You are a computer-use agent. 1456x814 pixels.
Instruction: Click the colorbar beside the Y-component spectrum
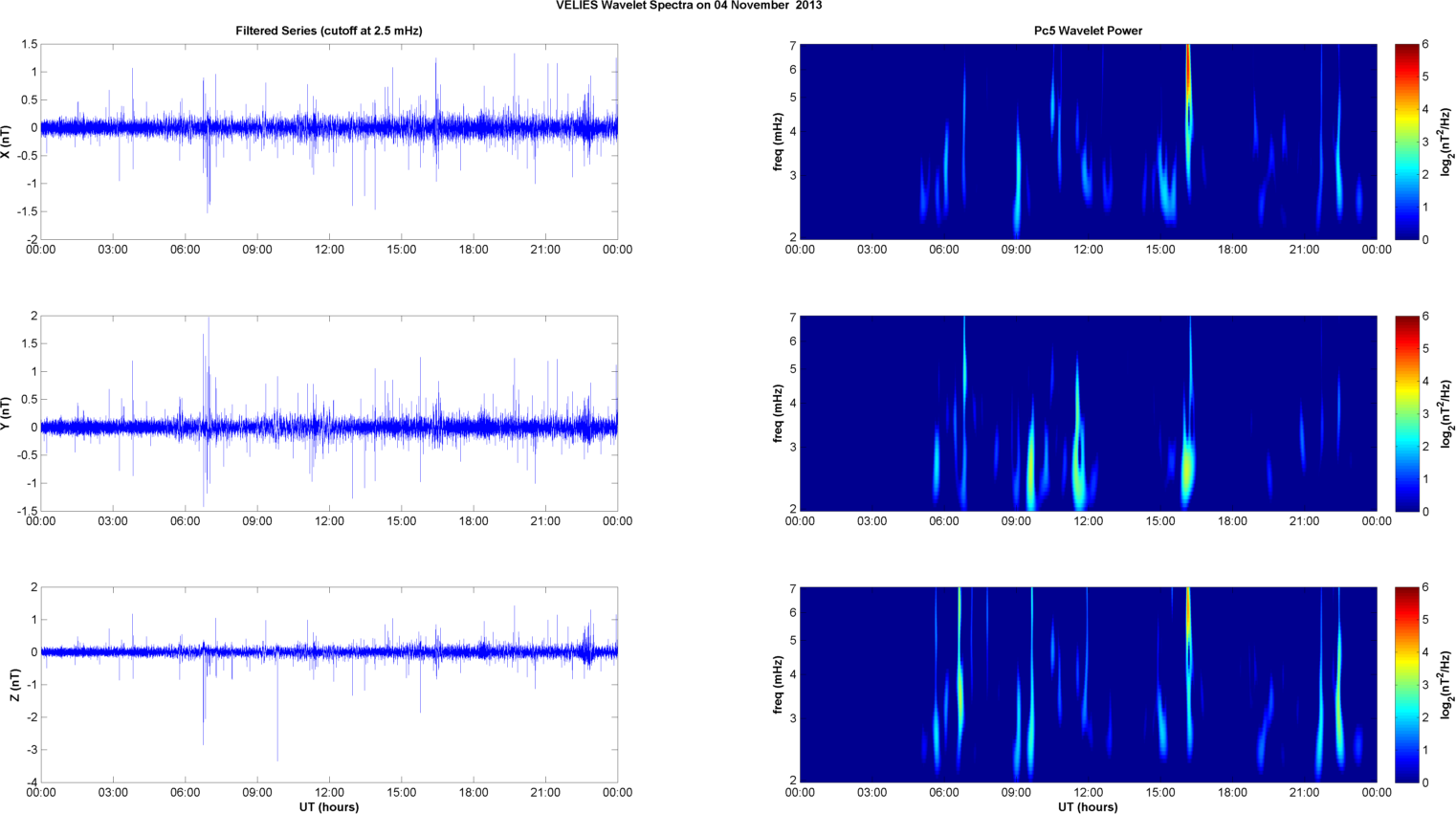1406,413
